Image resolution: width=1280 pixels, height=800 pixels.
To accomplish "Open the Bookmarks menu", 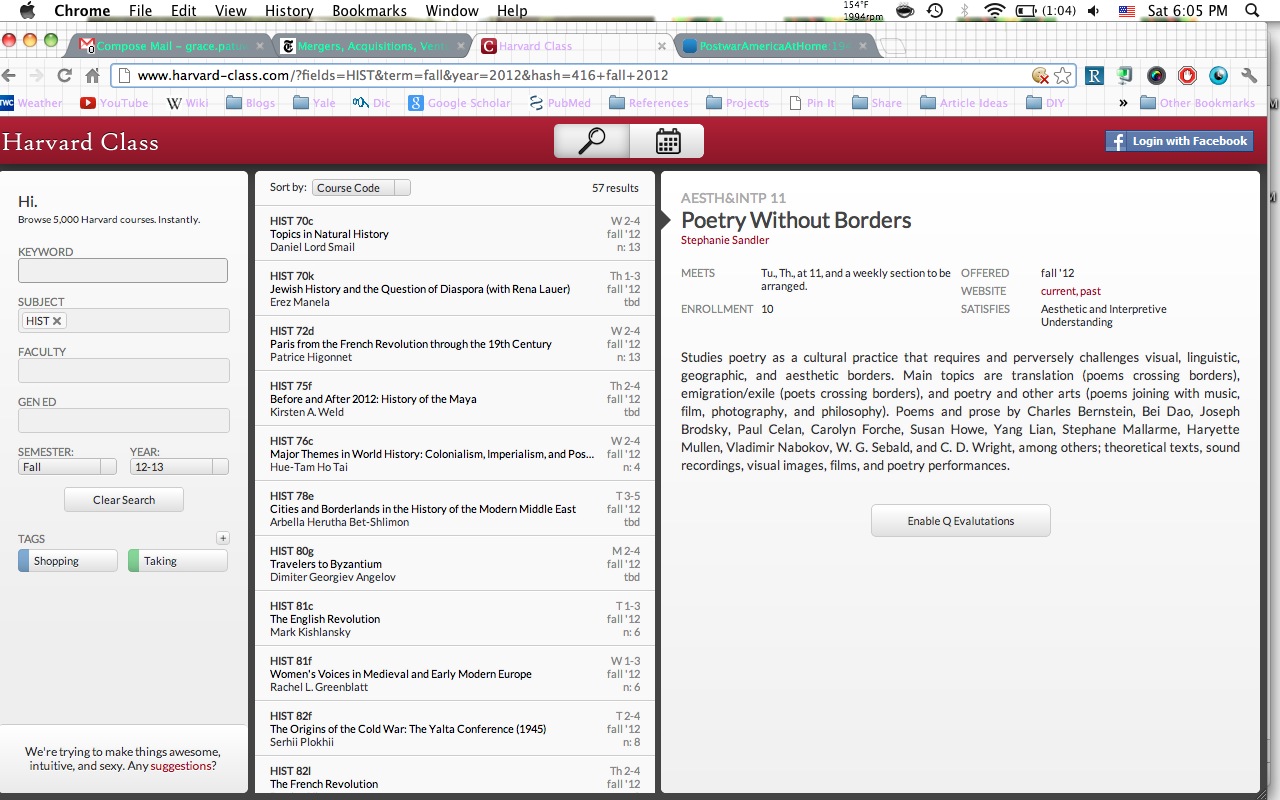I will click(369, 11).
